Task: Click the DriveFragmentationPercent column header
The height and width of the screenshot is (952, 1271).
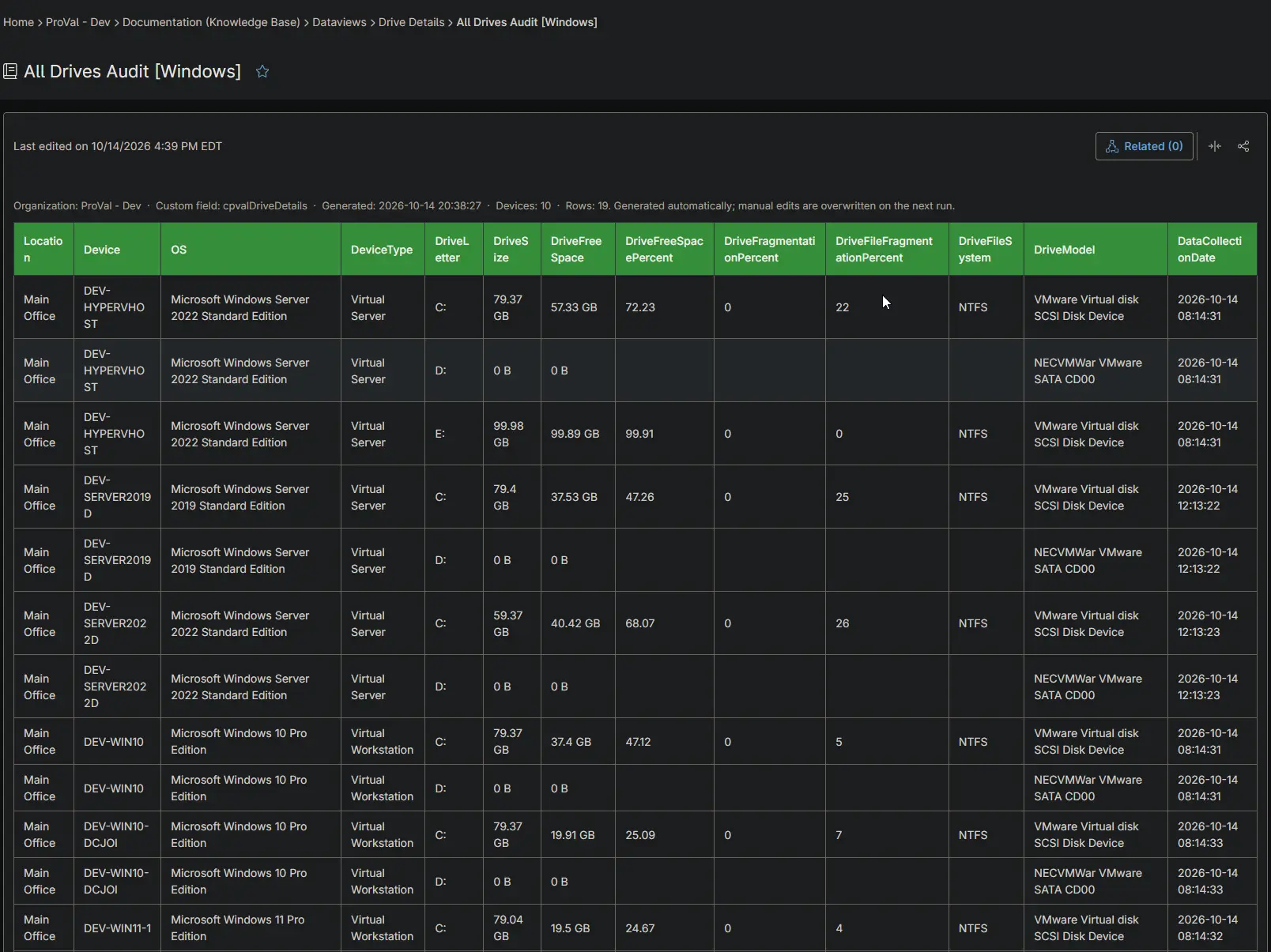Action: click(769, 249)
